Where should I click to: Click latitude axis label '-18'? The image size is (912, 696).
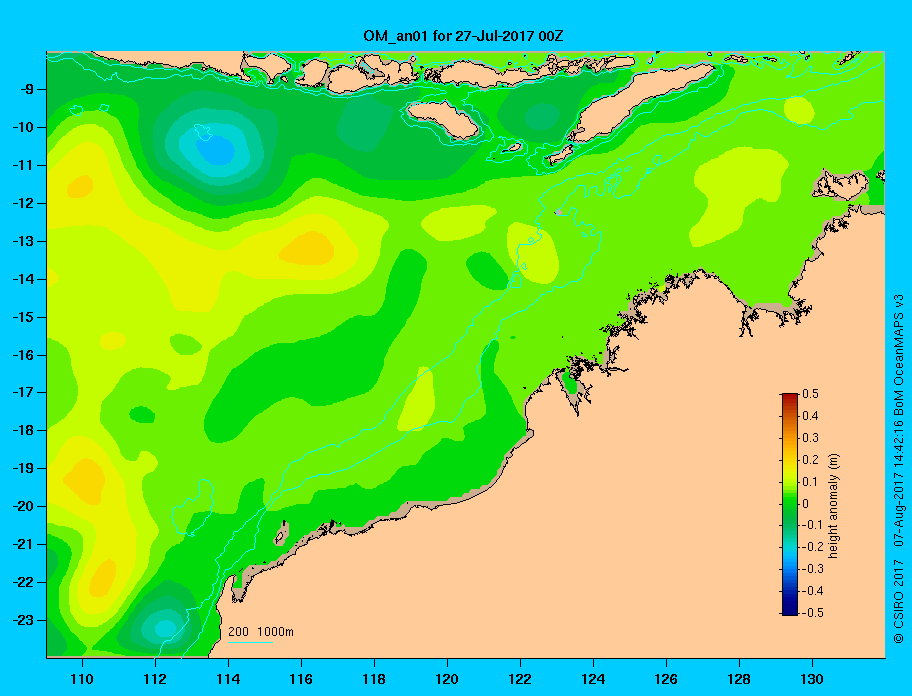click(x=23, y=430)
